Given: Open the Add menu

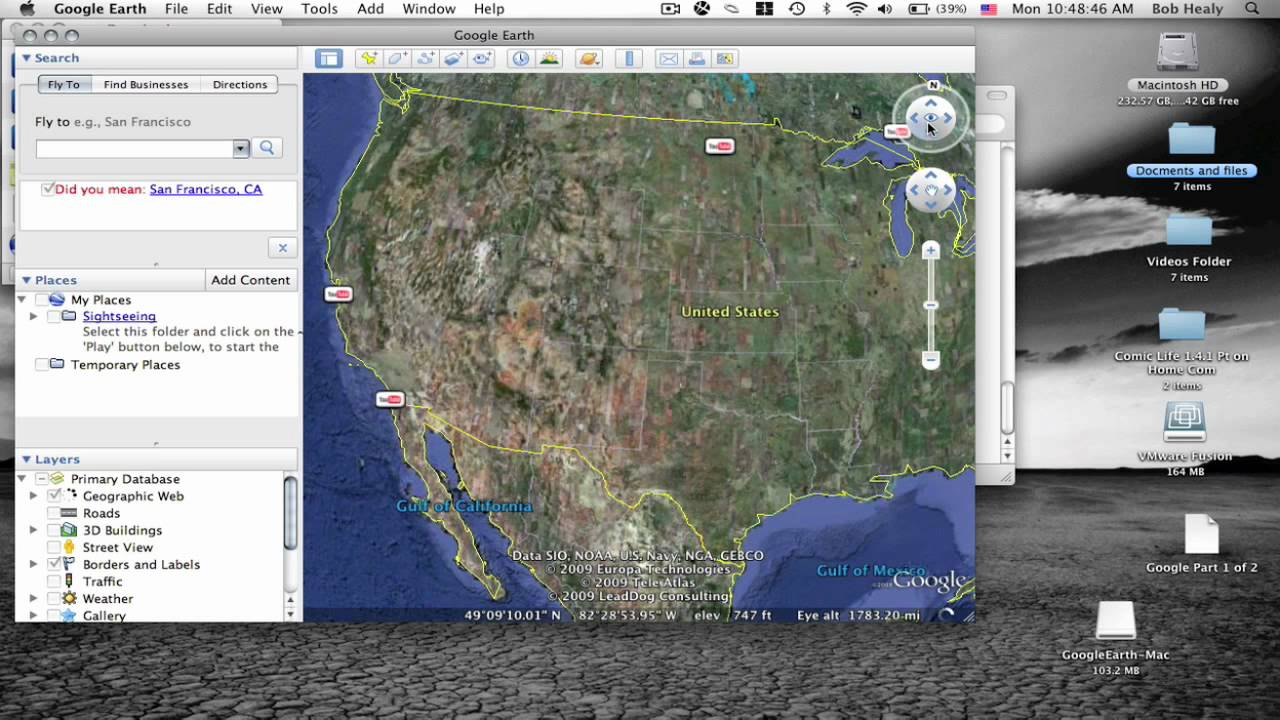Looking at the screenshot, I should click(x=370, y=9).
